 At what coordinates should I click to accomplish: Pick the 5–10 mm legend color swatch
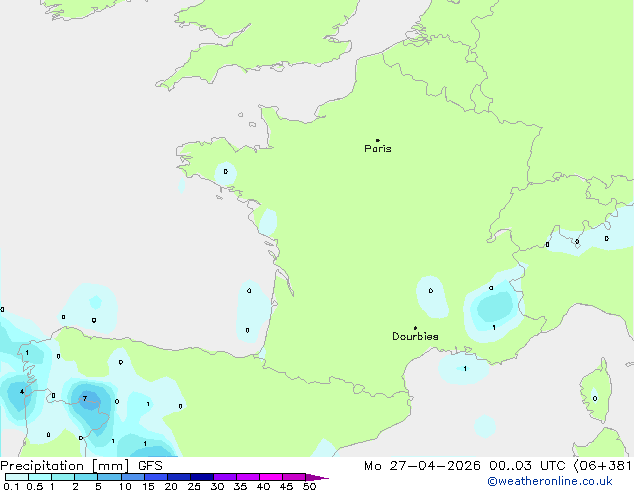click(x=109, y=477)
